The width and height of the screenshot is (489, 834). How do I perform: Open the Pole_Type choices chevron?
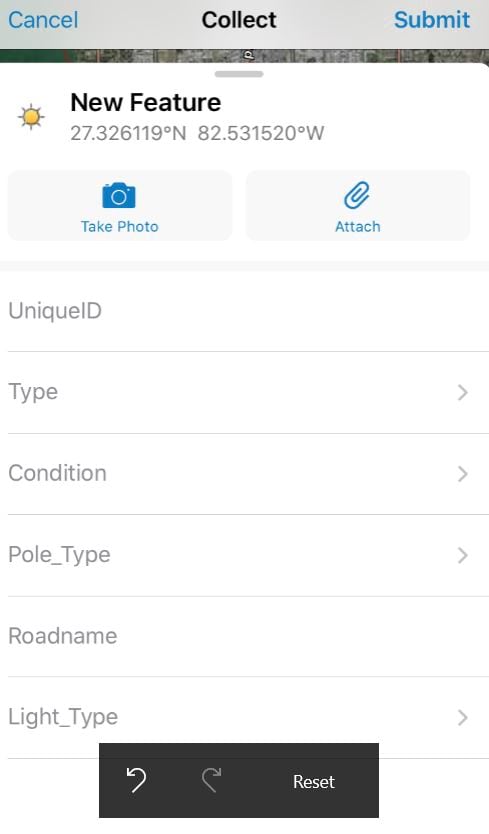(x=462, y=555)
